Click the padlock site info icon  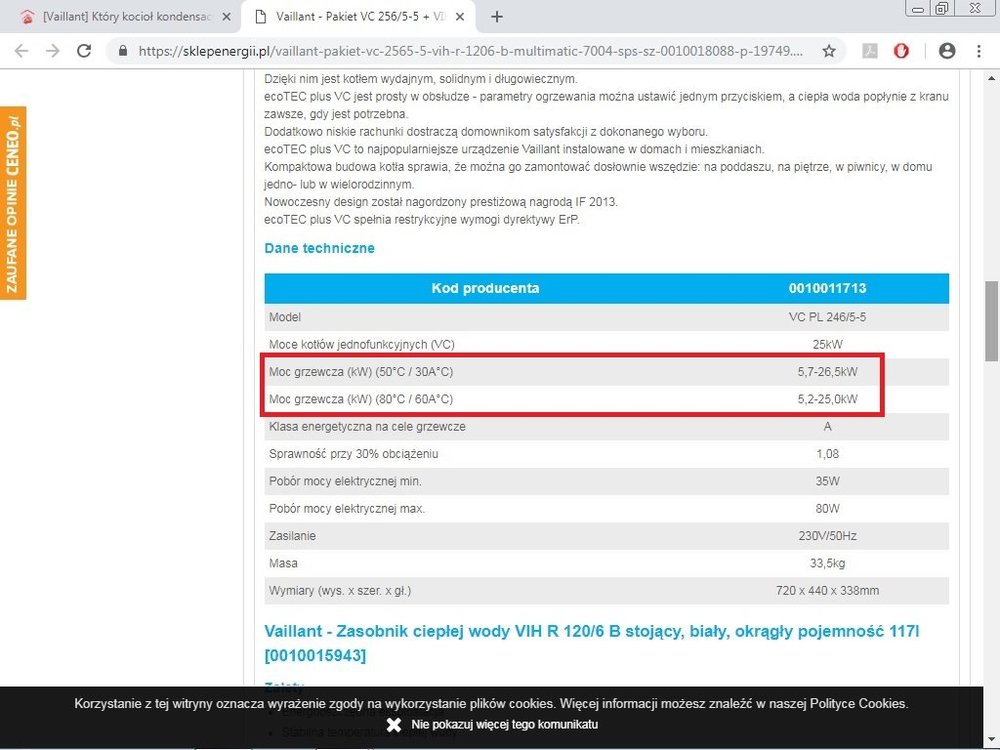(123, 51)
